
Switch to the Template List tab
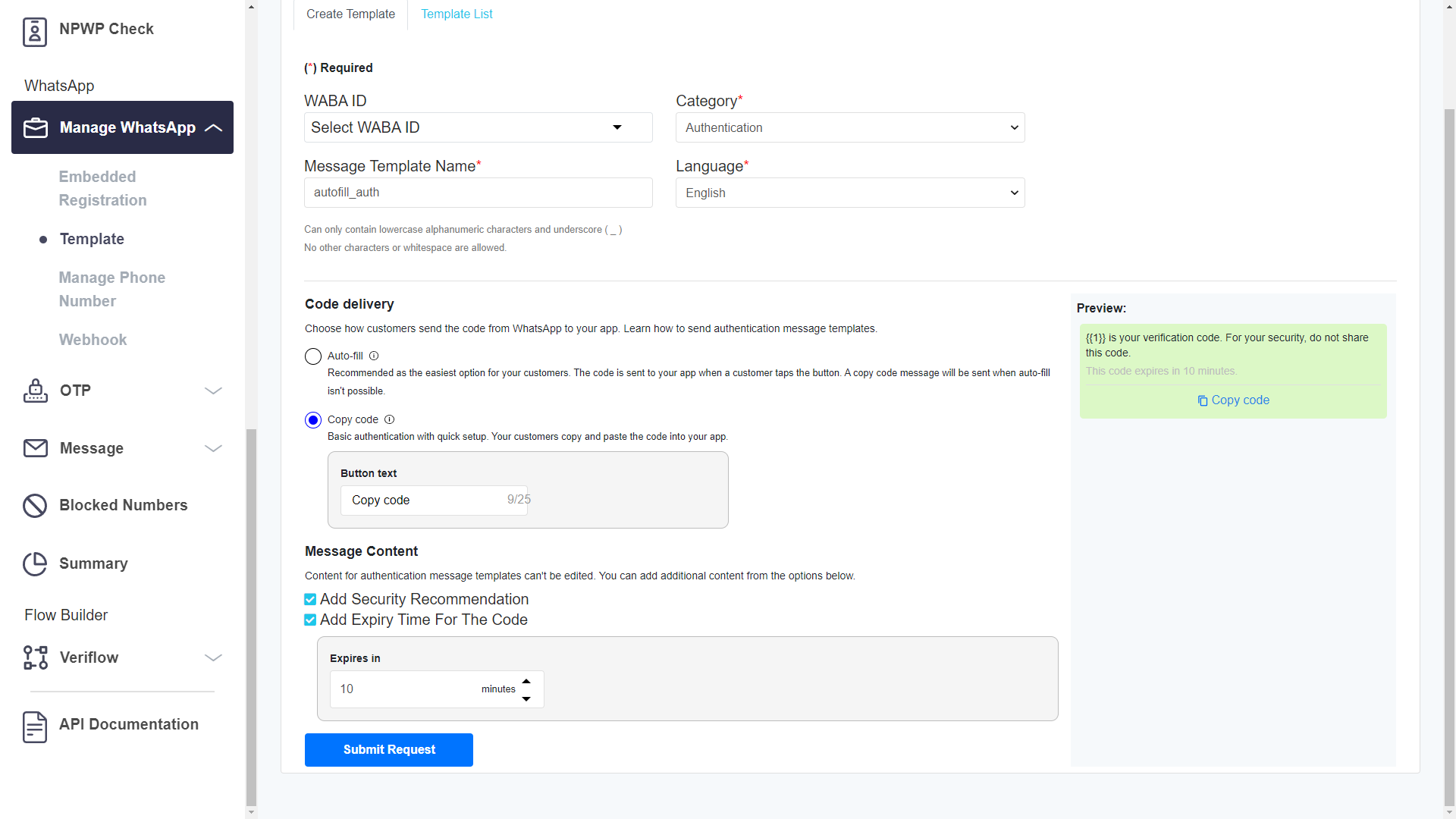[x=457, y=14]
